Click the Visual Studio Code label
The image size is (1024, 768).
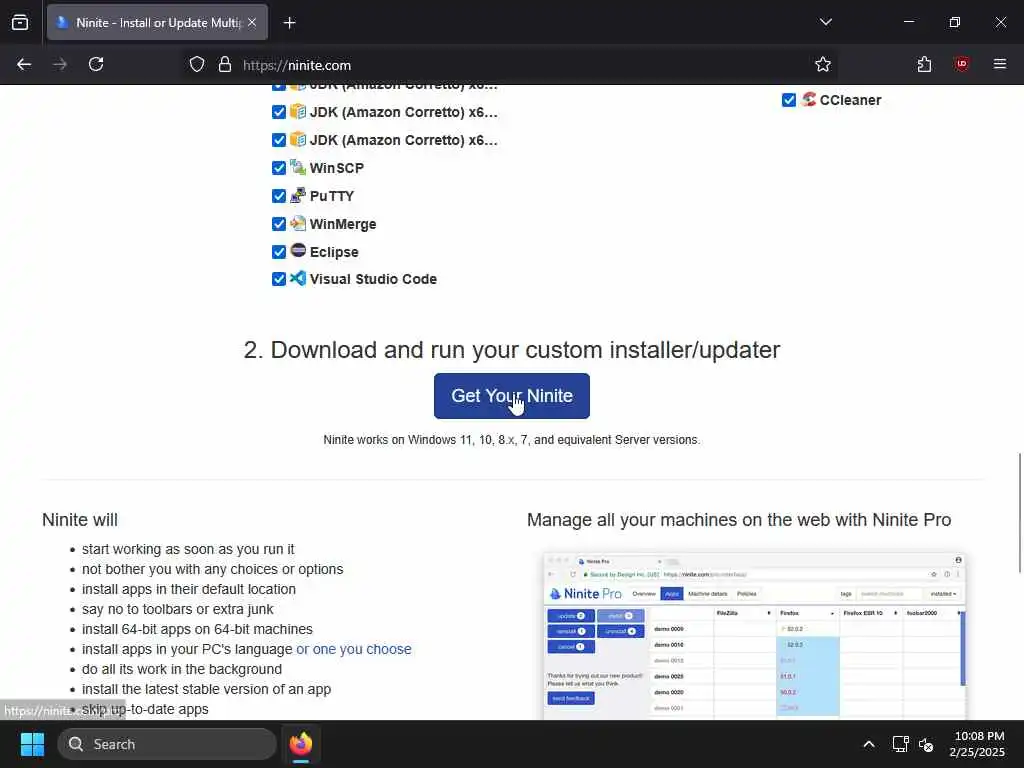(373, 279)
